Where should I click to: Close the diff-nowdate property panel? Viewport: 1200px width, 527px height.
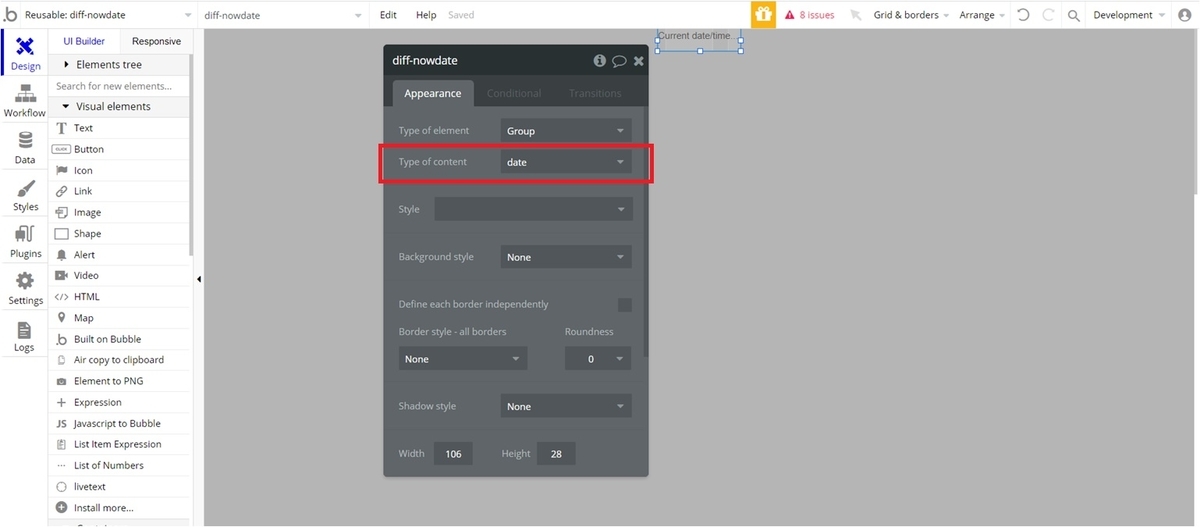pos(638,61)
